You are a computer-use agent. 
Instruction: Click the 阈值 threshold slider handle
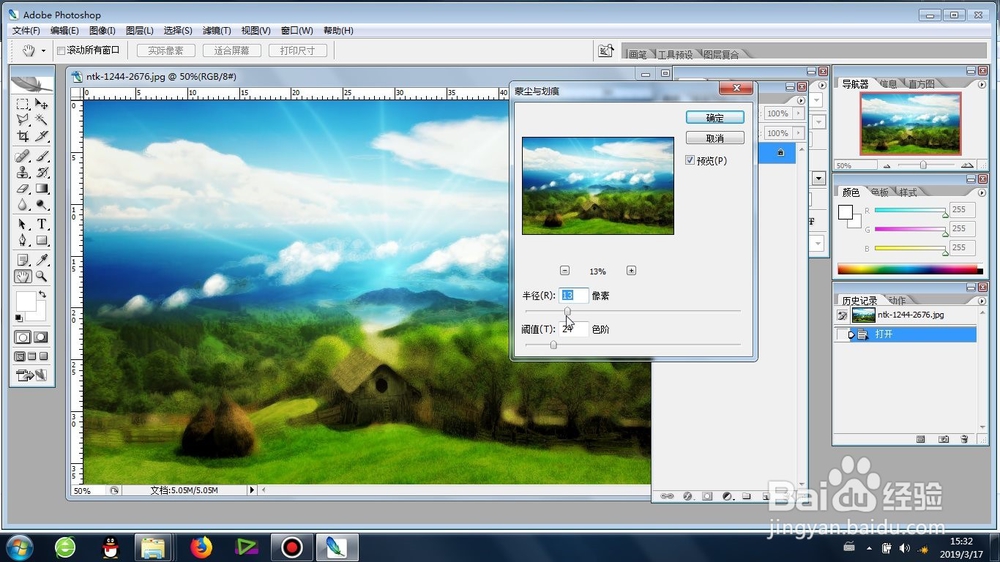(553, 344)
